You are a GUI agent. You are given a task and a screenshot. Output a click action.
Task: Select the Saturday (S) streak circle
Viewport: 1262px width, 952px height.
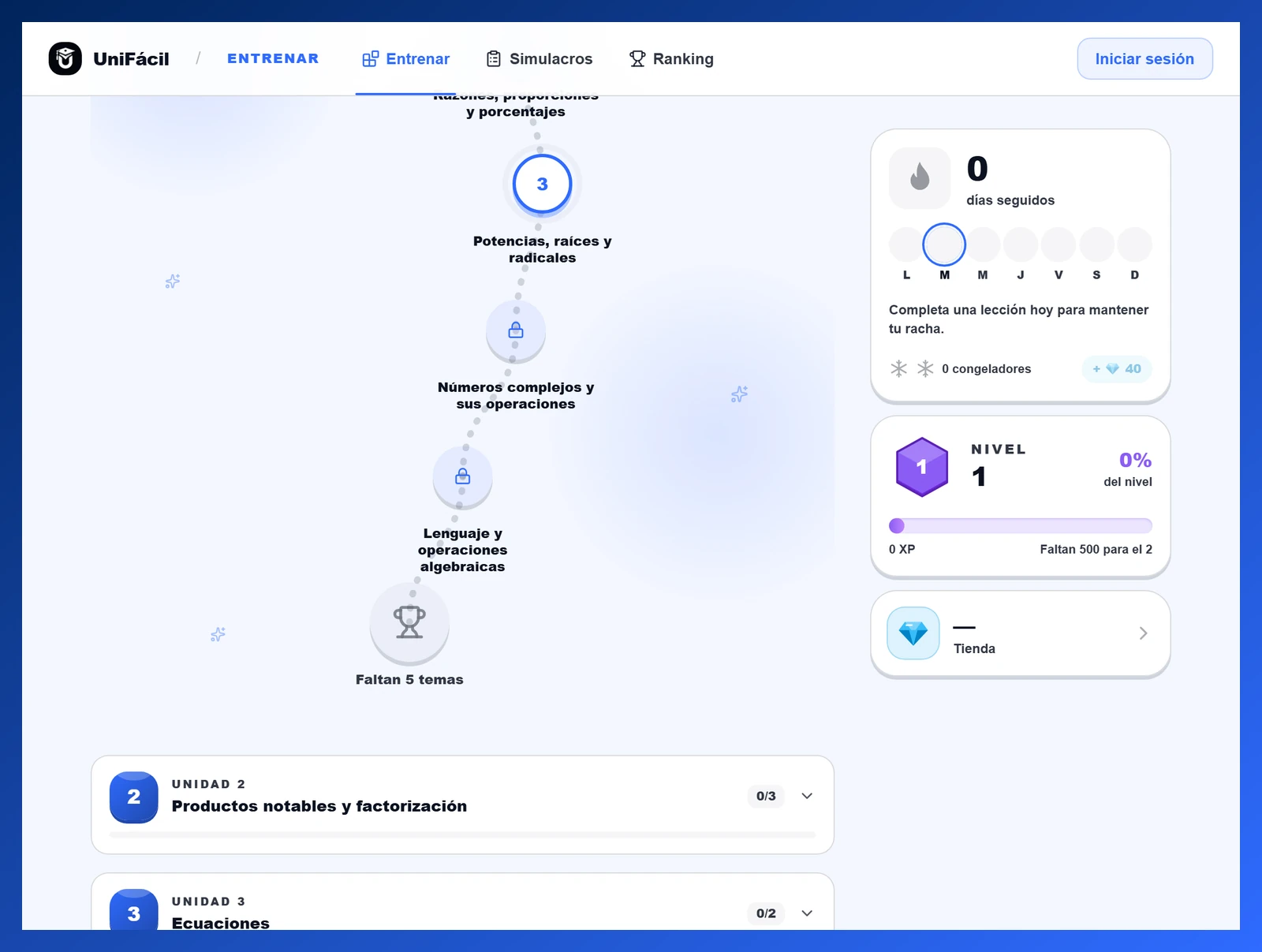[x=1096, y=245]
